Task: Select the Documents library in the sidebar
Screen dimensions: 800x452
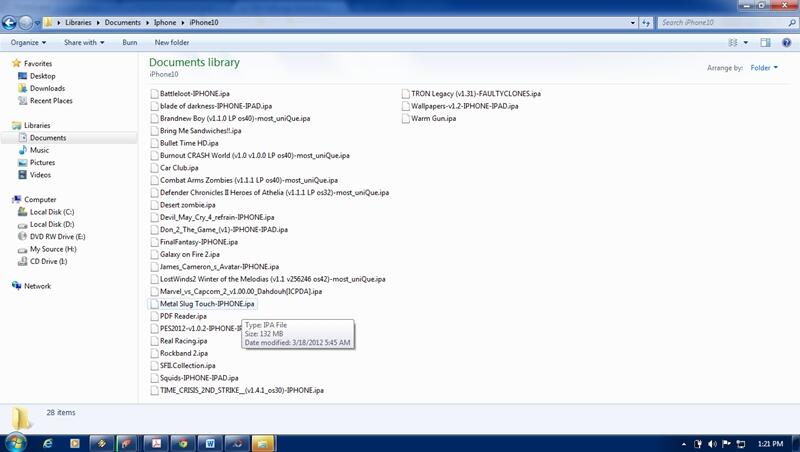Action: point(48,138)
